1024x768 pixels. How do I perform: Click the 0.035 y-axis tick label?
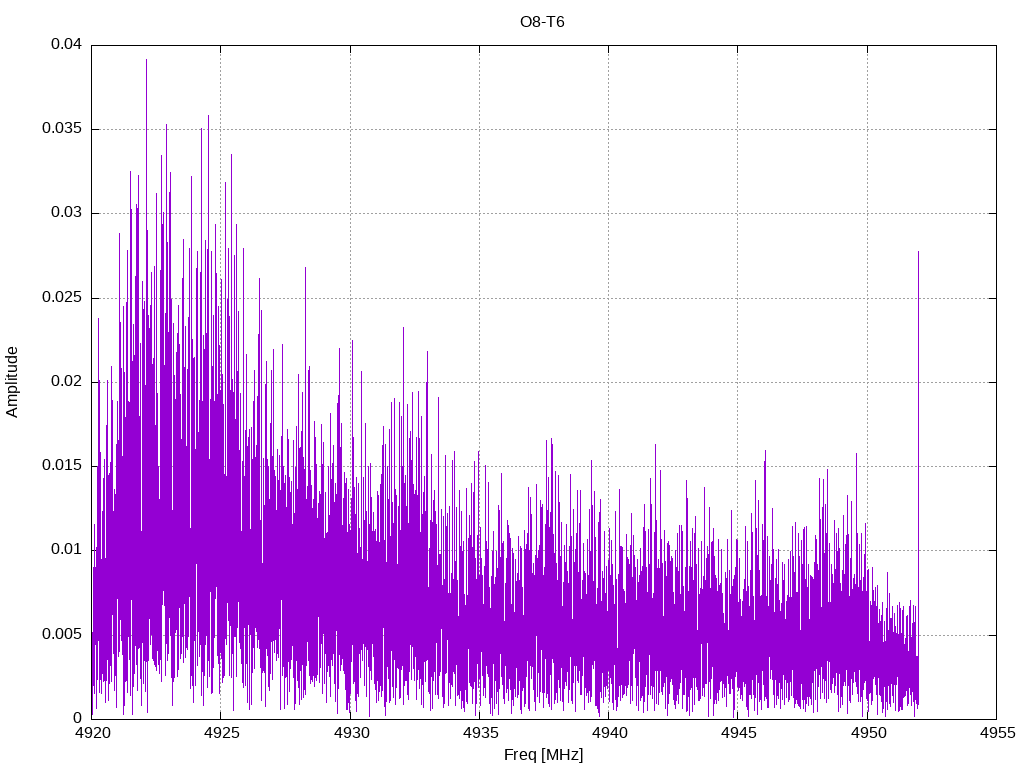(x=63, y=129)
